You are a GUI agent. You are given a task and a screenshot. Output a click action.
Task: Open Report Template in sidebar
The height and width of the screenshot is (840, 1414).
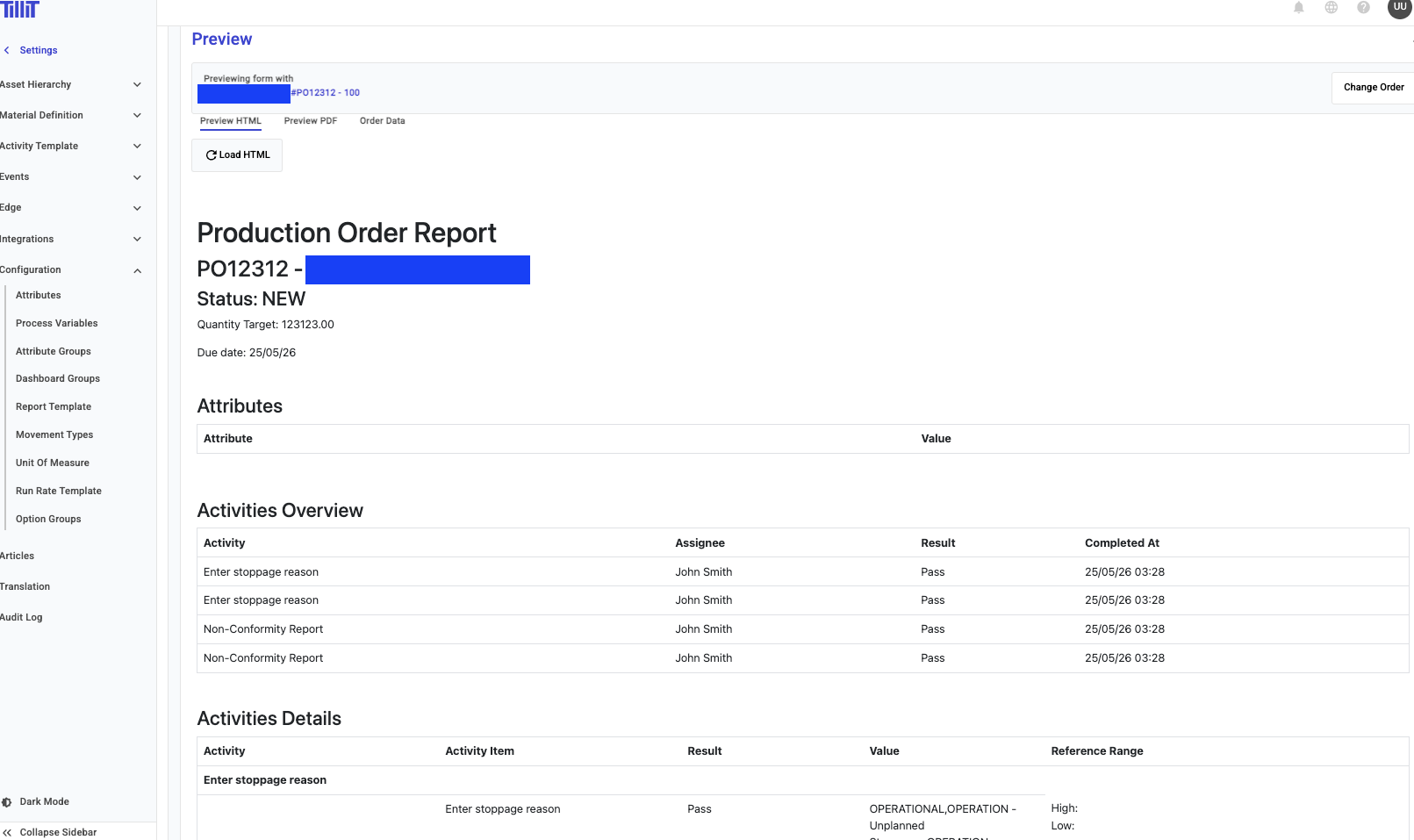pos(54,407)
